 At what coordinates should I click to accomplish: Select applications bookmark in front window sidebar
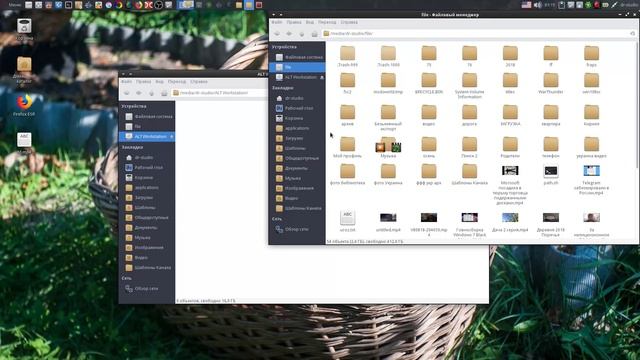tap(297, 128)
